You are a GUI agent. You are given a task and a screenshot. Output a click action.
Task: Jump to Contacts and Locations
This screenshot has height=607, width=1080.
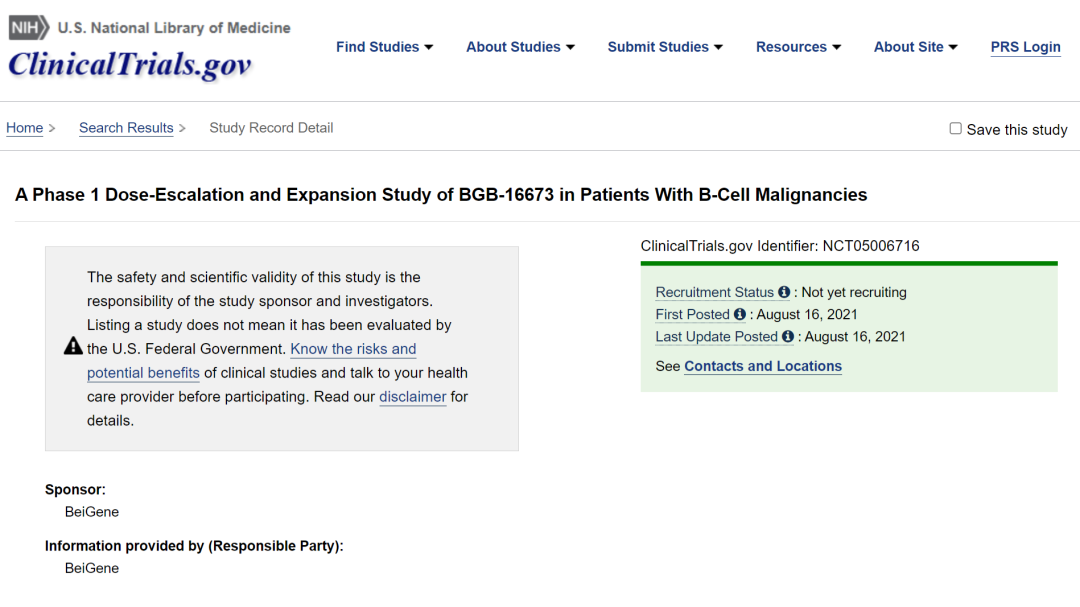pos(762,366)
